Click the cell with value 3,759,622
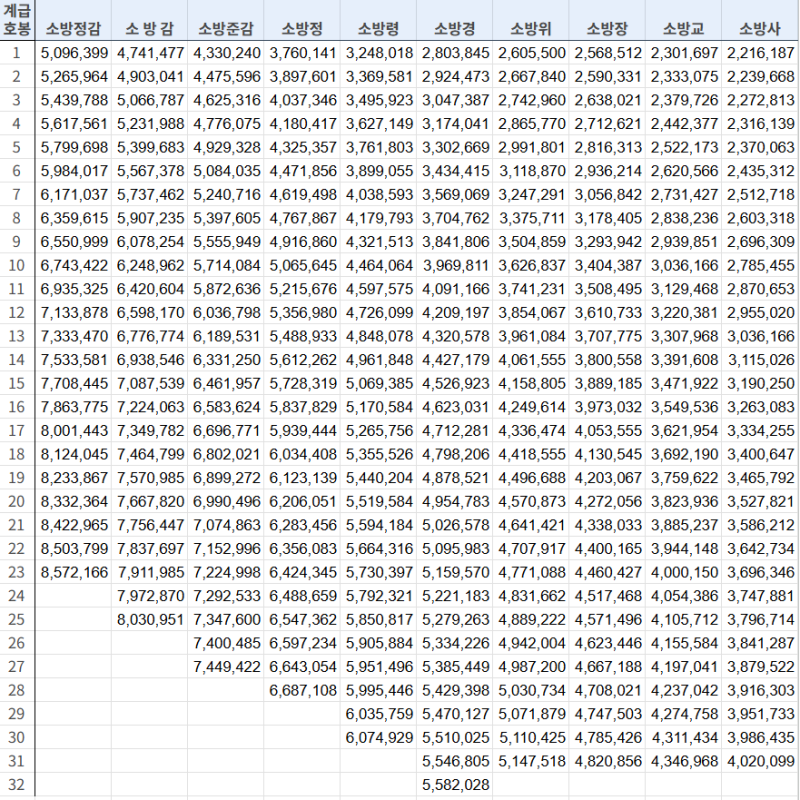The image size is (800, 800). (684, 478)
